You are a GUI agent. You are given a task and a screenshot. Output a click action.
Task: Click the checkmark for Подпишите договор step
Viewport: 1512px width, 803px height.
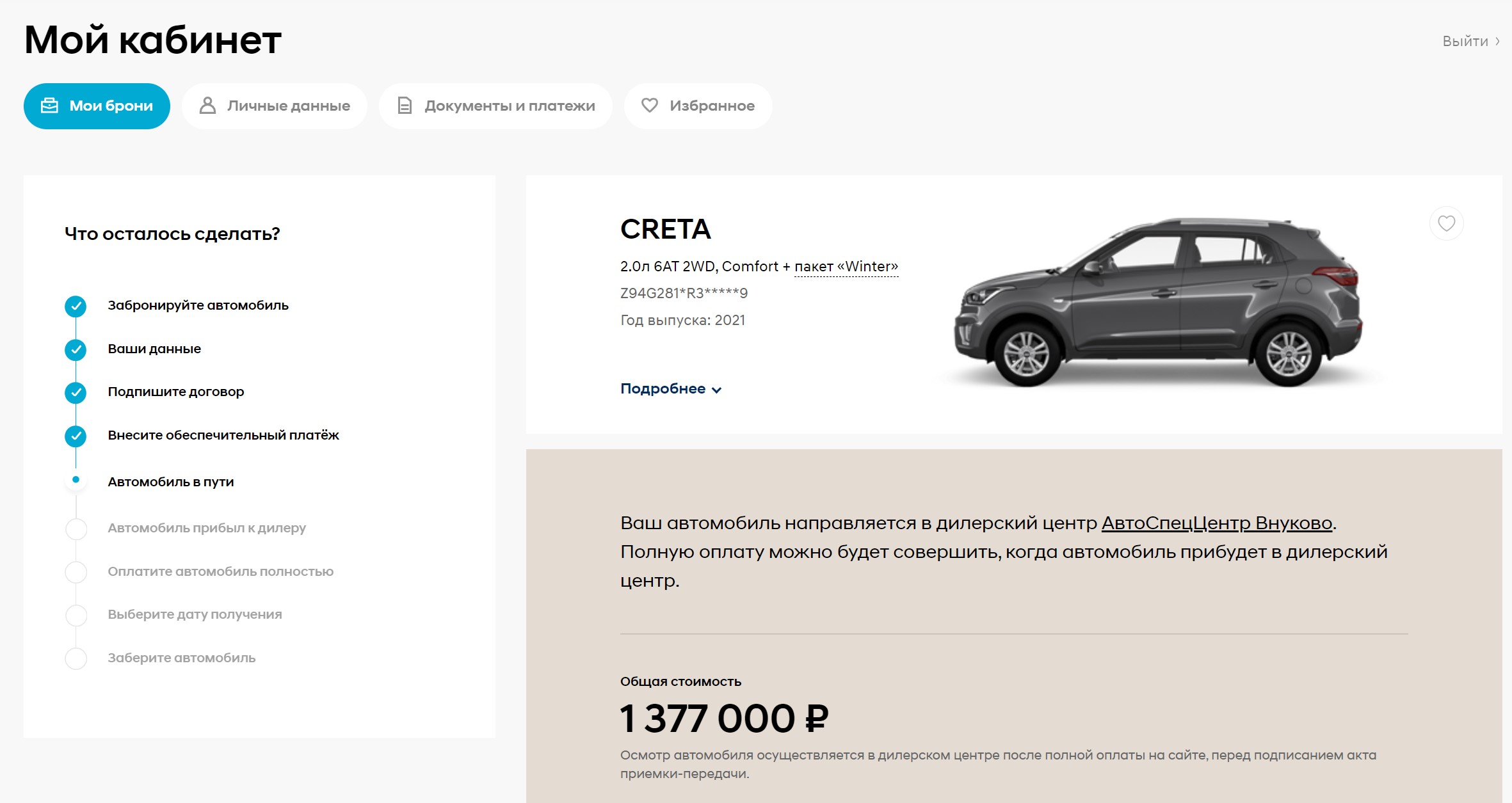tap(76, 393)
